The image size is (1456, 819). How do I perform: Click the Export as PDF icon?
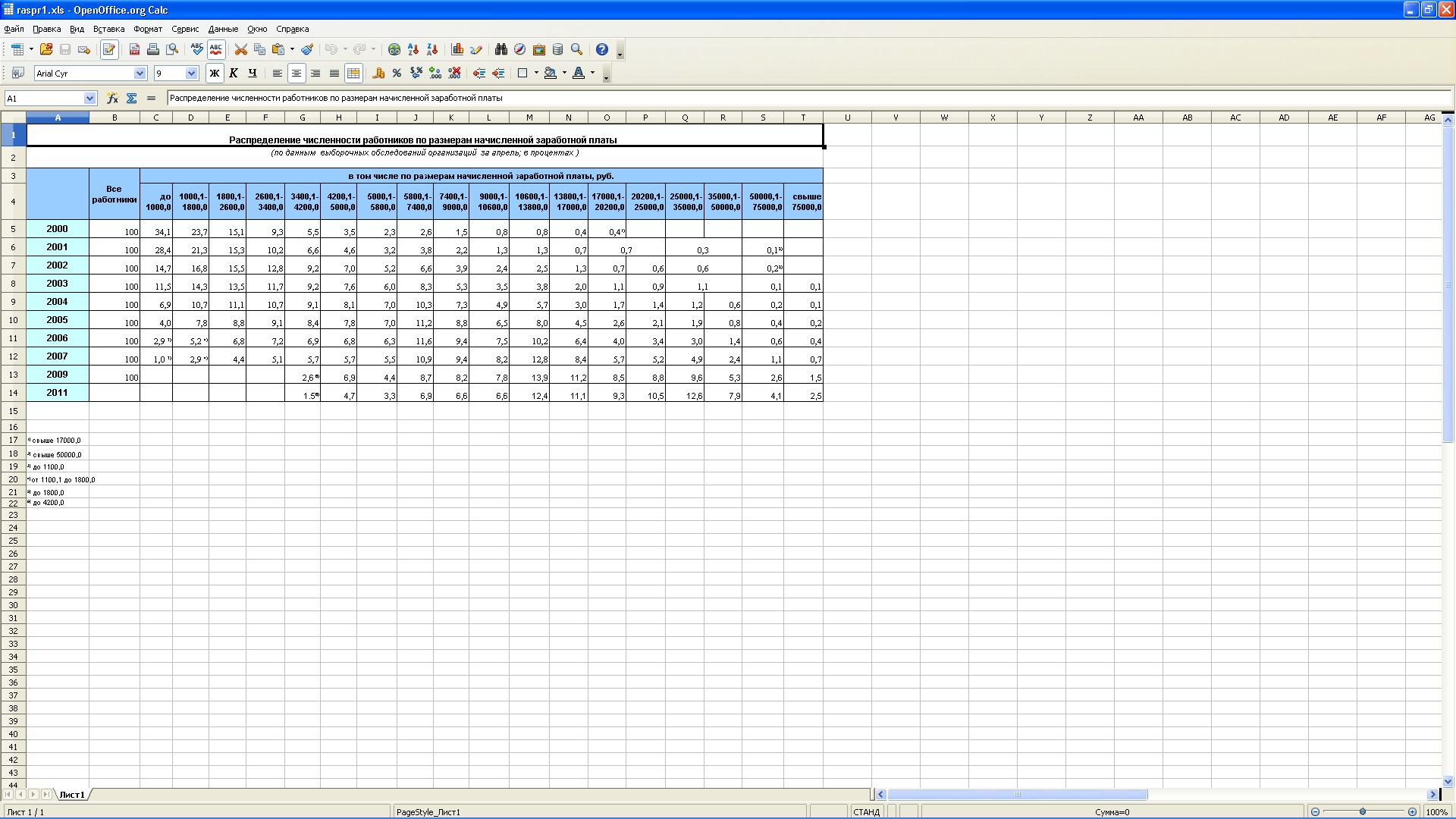[134, 49]
